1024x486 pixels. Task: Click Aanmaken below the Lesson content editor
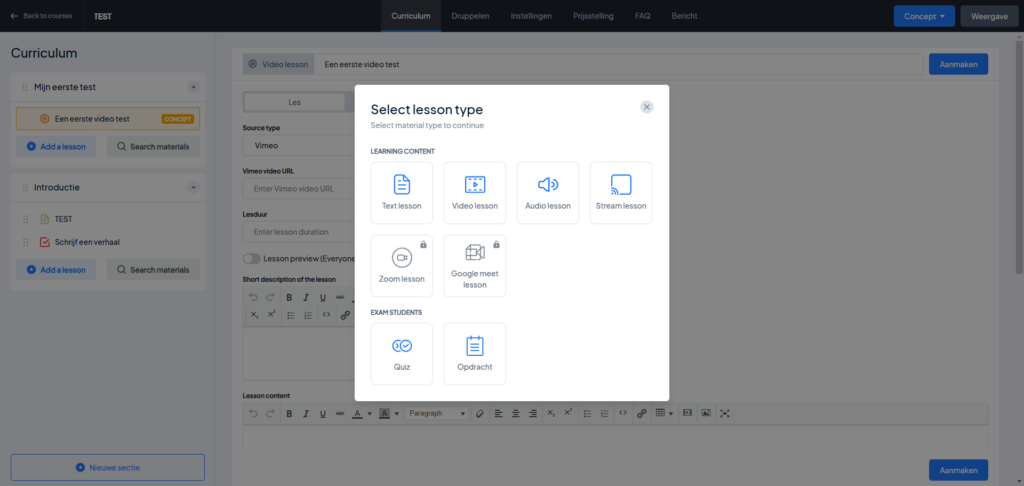tap(958, 470)
